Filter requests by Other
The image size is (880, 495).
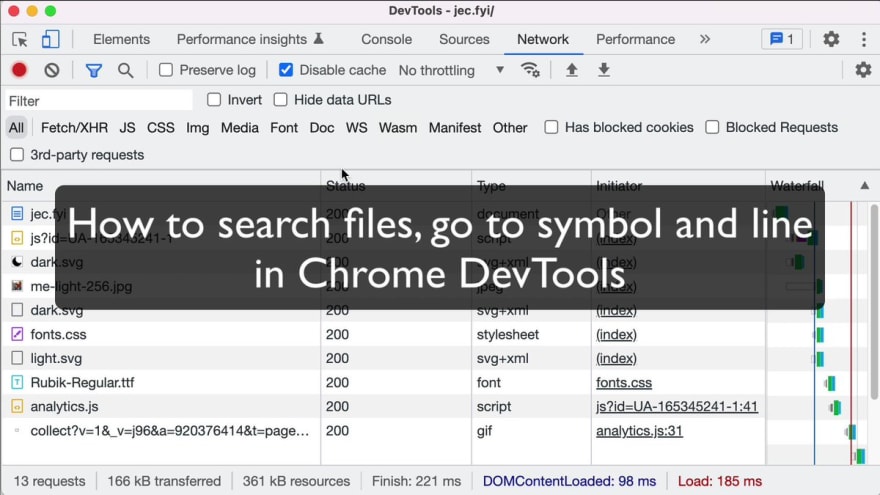pos(510,128)
